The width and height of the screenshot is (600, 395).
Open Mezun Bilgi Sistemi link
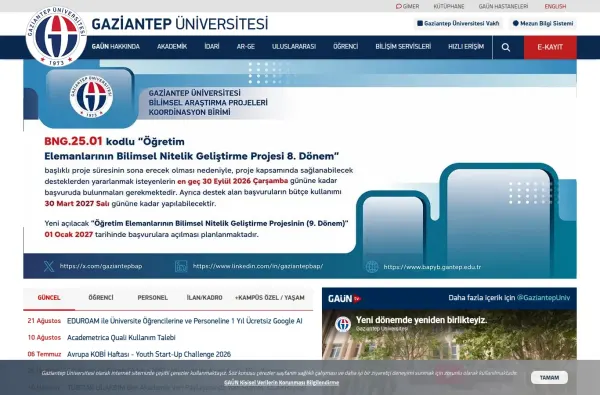point(543,23)
